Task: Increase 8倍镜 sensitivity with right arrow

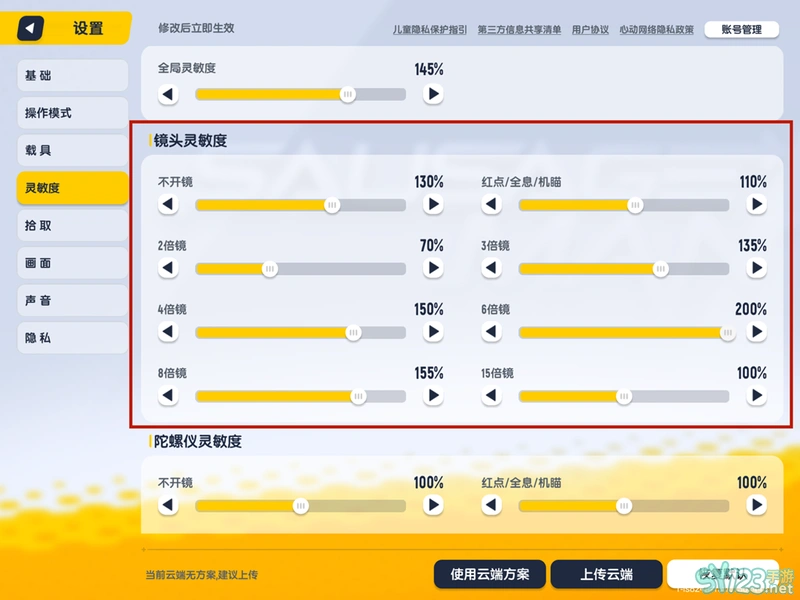Action: click(x=433, y=396)
